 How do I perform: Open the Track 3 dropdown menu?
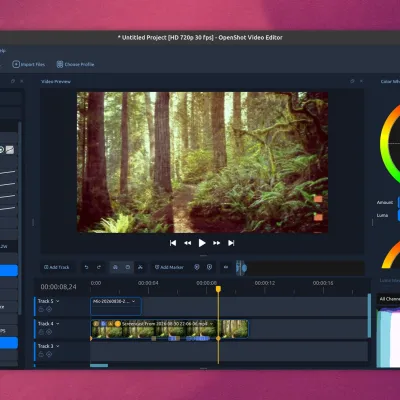(x=58, y=346)
